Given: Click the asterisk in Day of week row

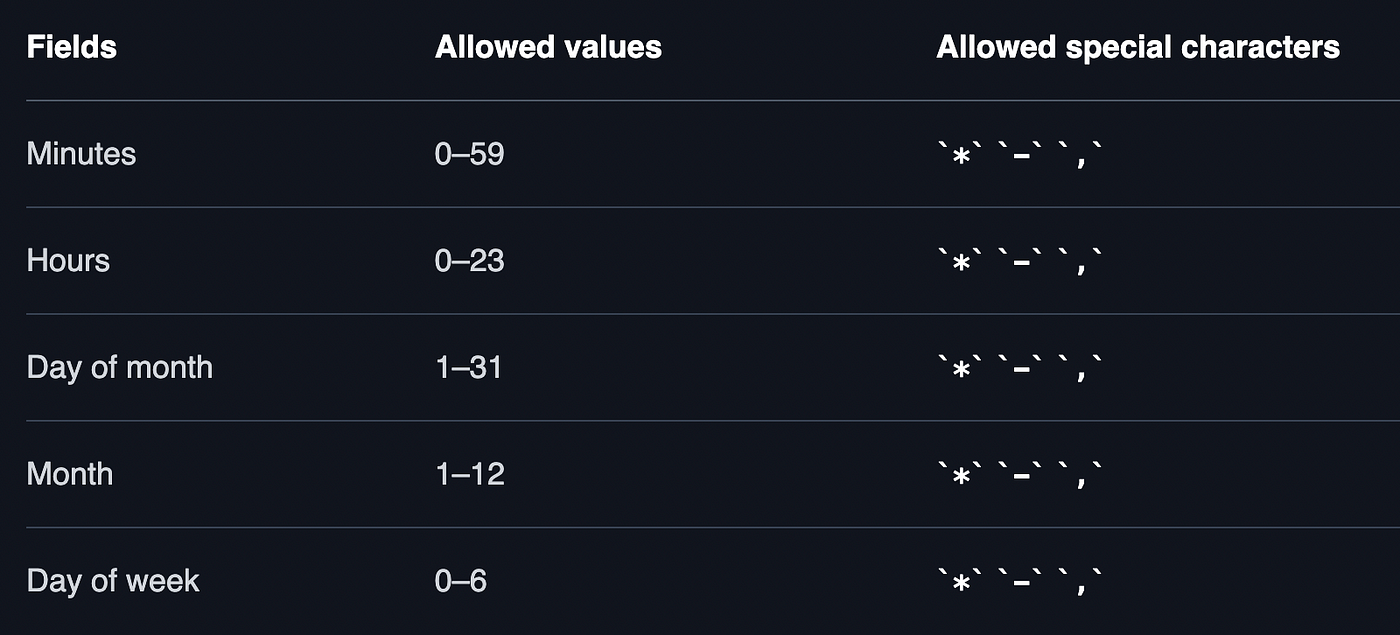Looking at the screenshot, I should [x=961, y=584].
